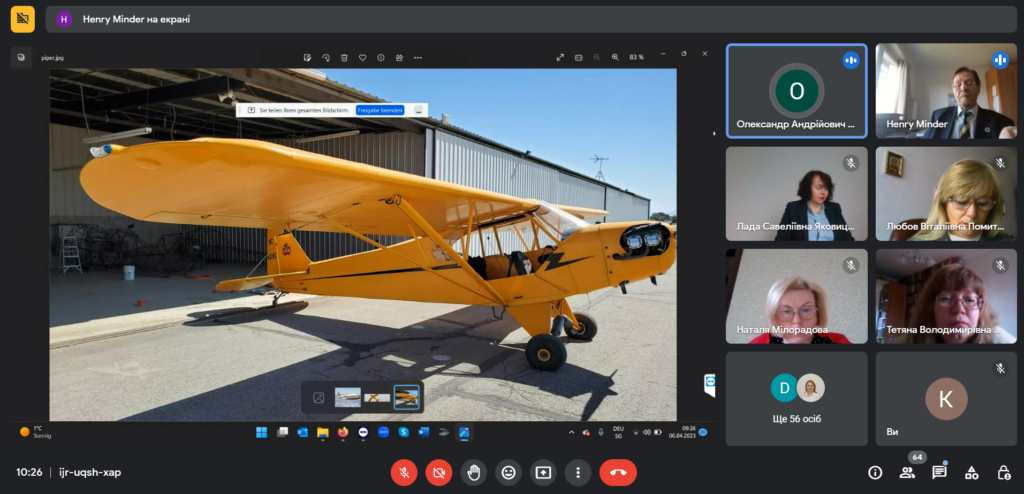Image resolution: width=1024 pixels, height=494 pixels.
Task: Open the more options three-dot menu
Action: tap(578, 472)
